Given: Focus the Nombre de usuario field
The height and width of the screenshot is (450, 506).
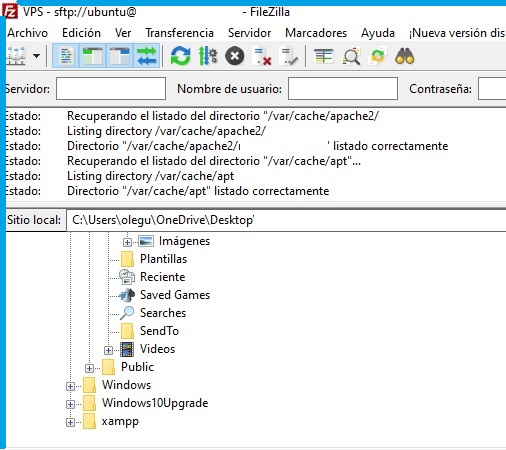Looking at the screenshot, I should pyautogui.click(x=343, y=89).
